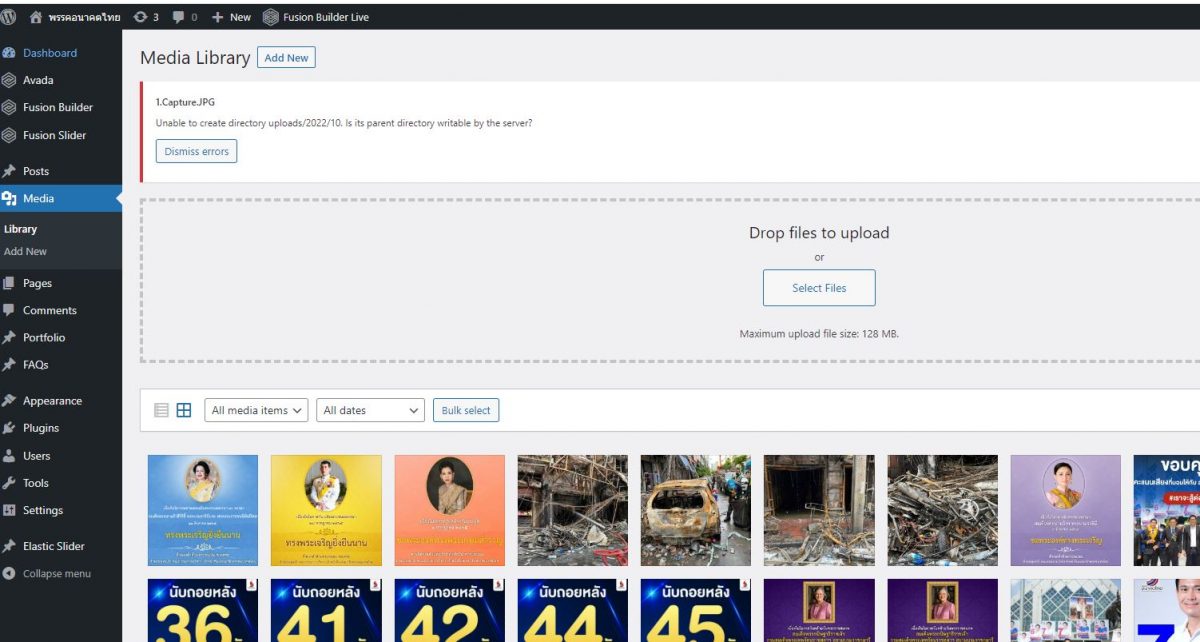The width and height of the screenshot is (1200, 642).
Task: Click the Add New button beside Media Library
Action: pos(286,58)
